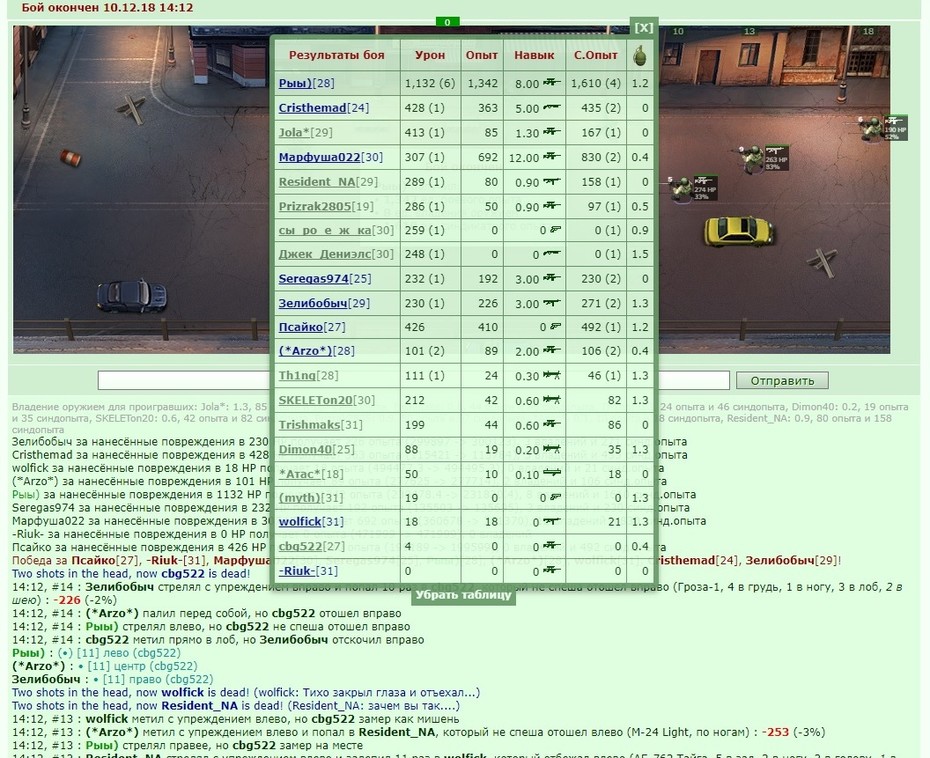Click the weapon icon in the -Riuk- row

click(552, 570)
